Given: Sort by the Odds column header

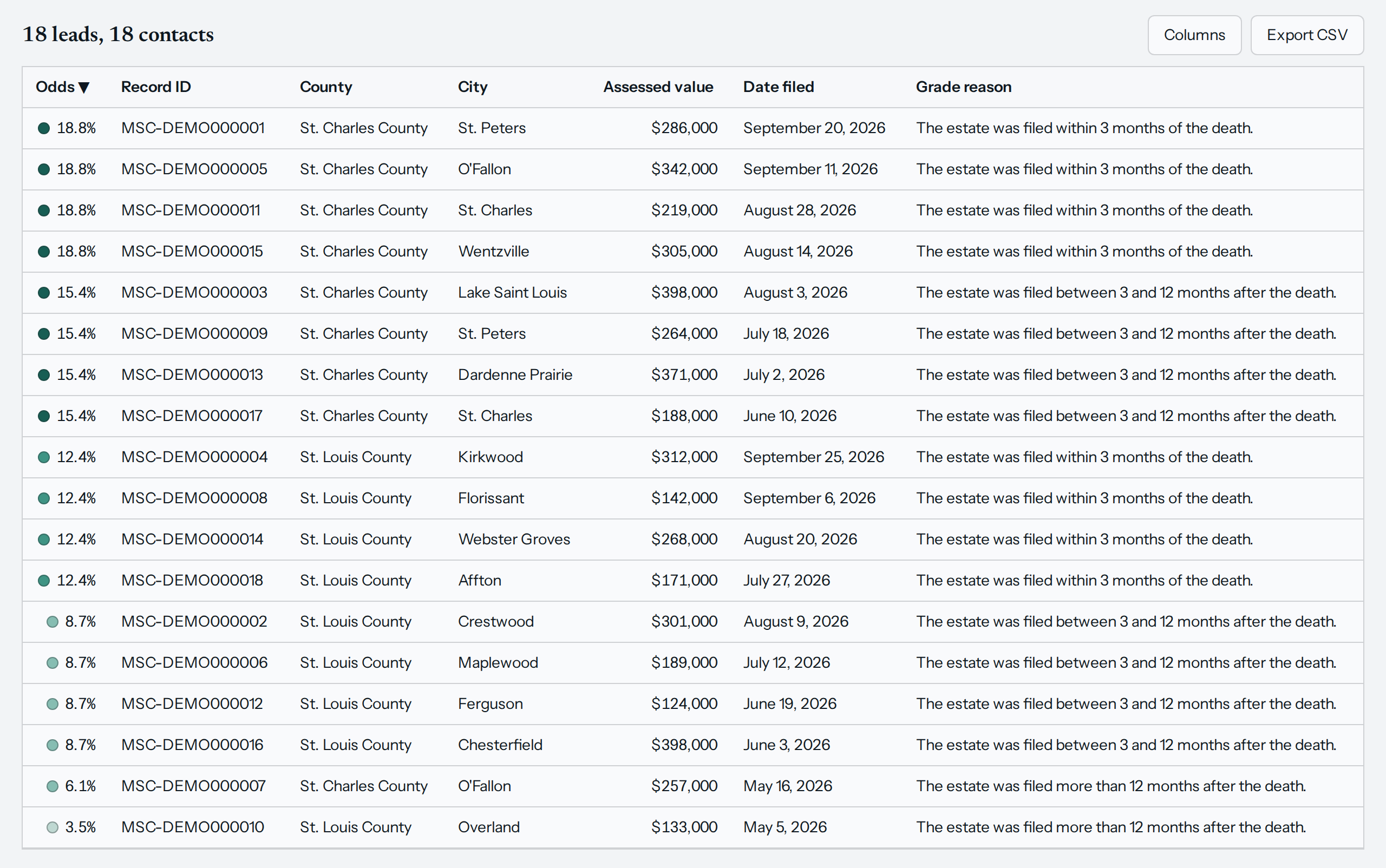Looking at the screenshot, I should pyautogui.click(x=62, y=87).
